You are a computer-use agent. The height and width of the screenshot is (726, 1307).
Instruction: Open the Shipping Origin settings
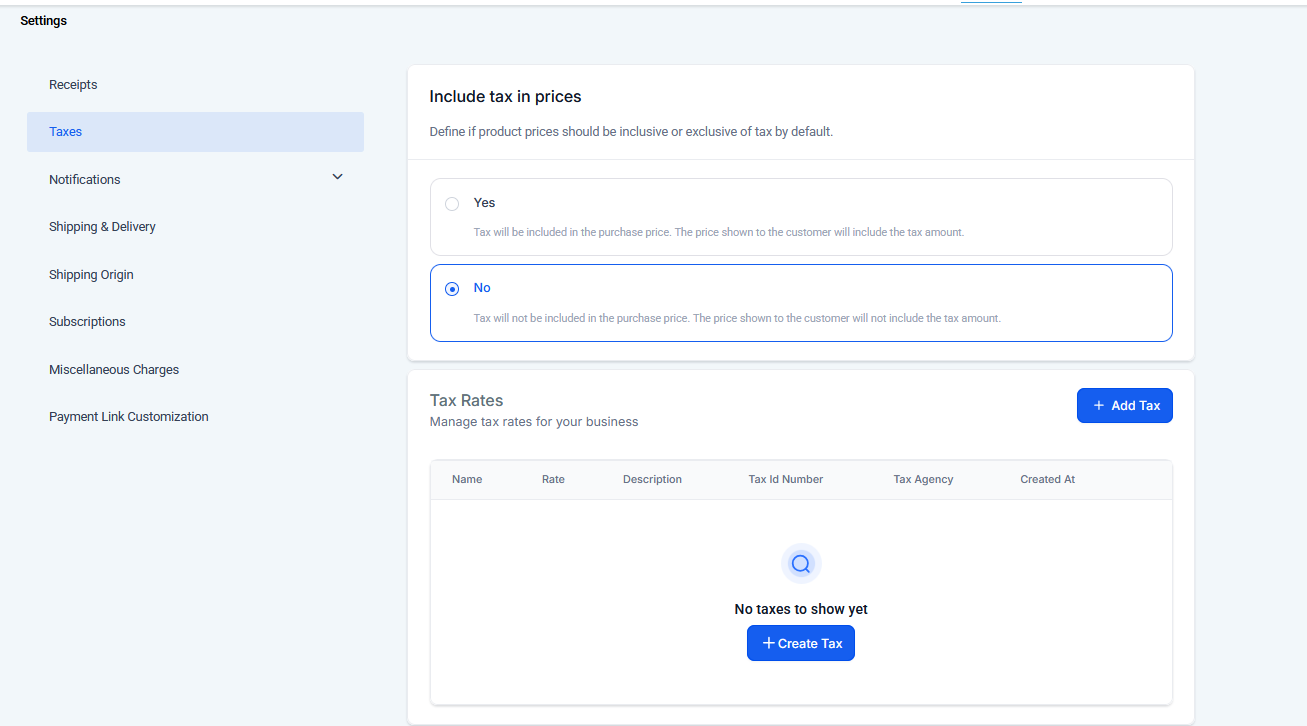[91, 275]
